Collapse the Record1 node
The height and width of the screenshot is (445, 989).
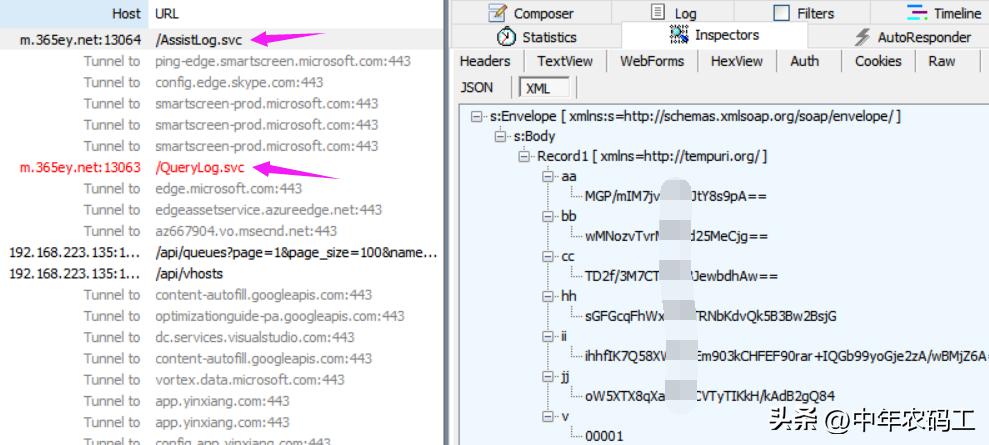pos(524,156)
